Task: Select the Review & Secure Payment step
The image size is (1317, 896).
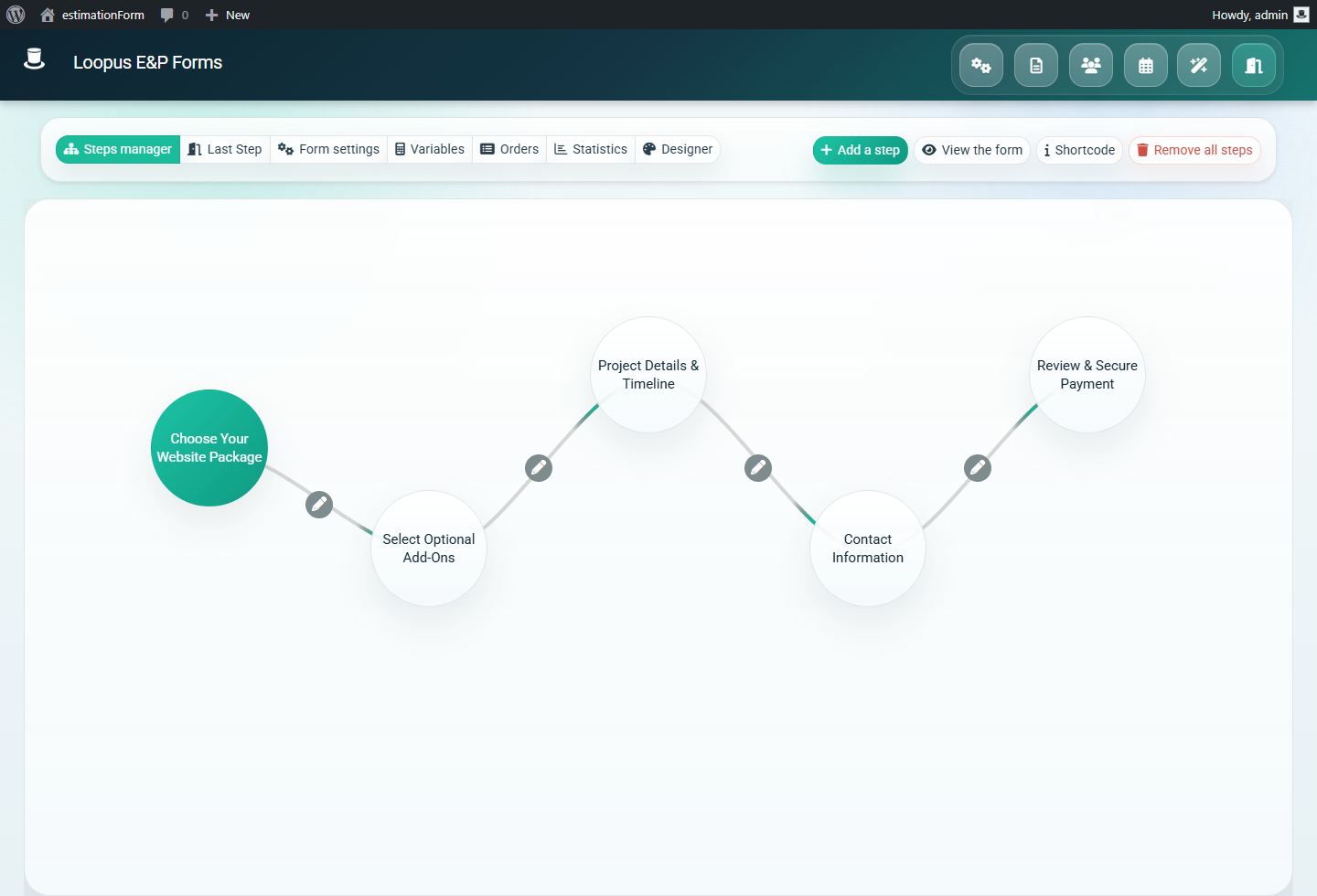Action: [x=1087, y=375]
